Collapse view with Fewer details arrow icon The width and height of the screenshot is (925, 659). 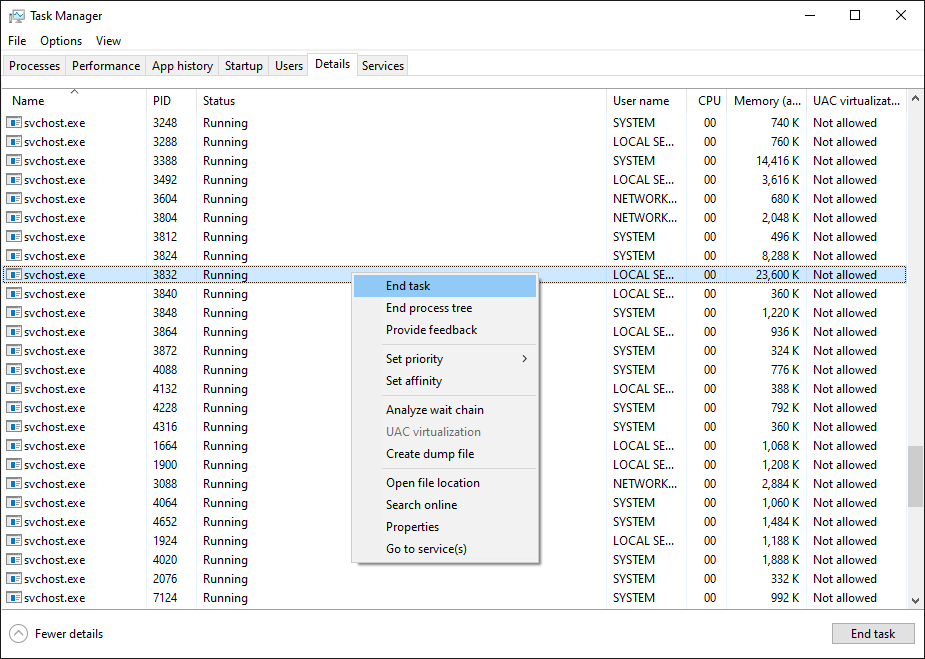coord(19,634)
